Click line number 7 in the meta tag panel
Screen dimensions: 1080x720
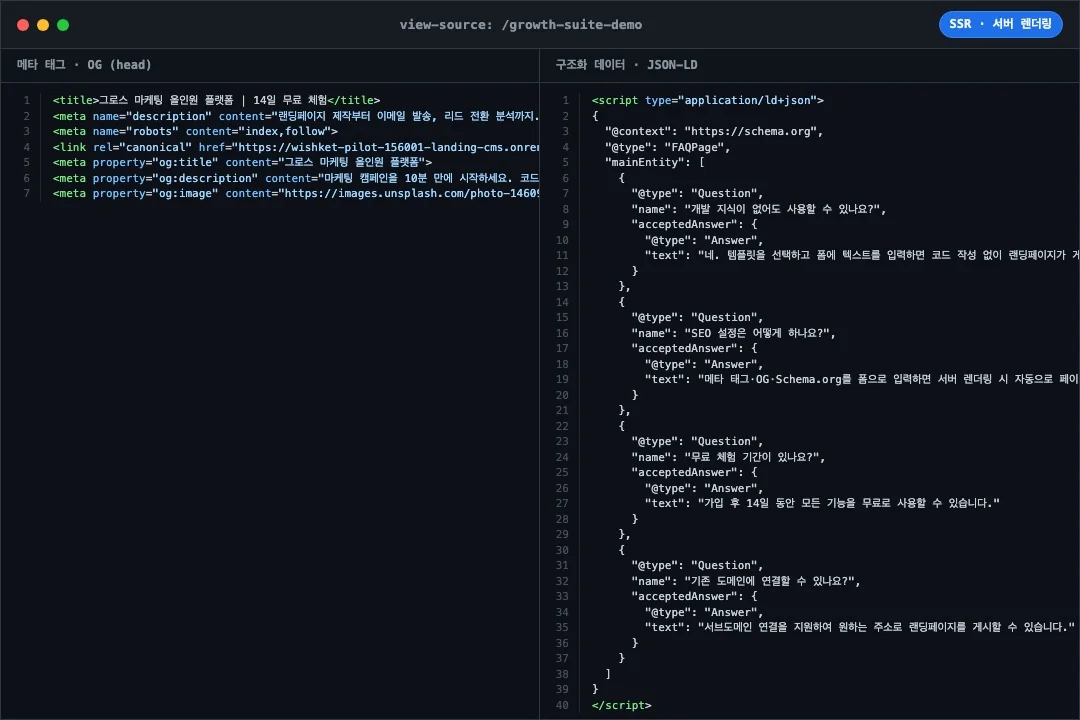click(x=26, y=193)
